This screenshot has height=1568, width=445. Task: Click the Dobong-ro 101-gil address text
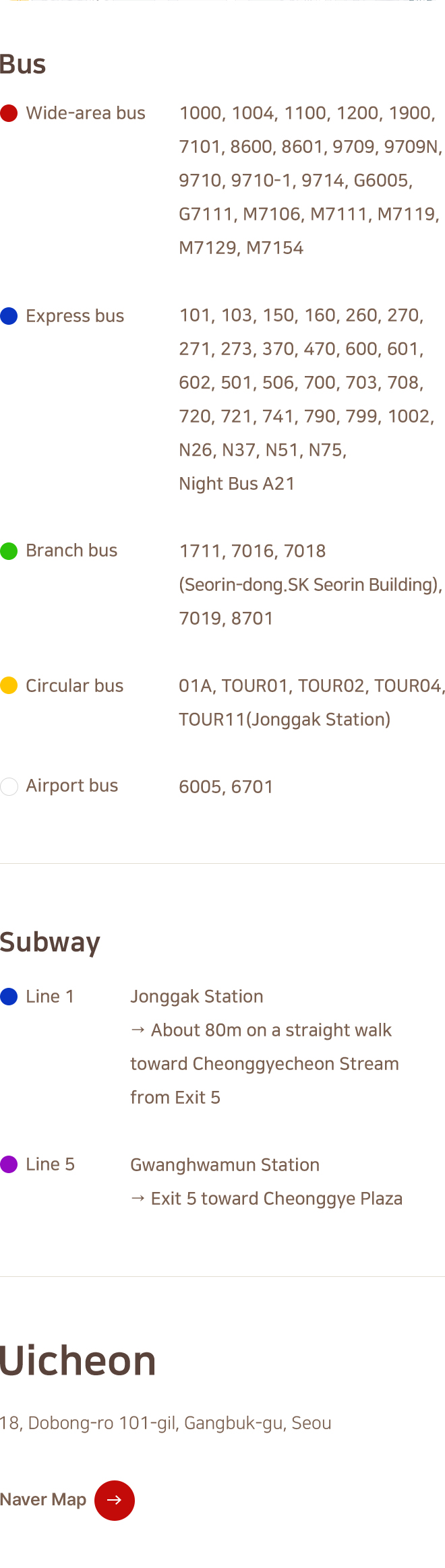click(166, 1423)
